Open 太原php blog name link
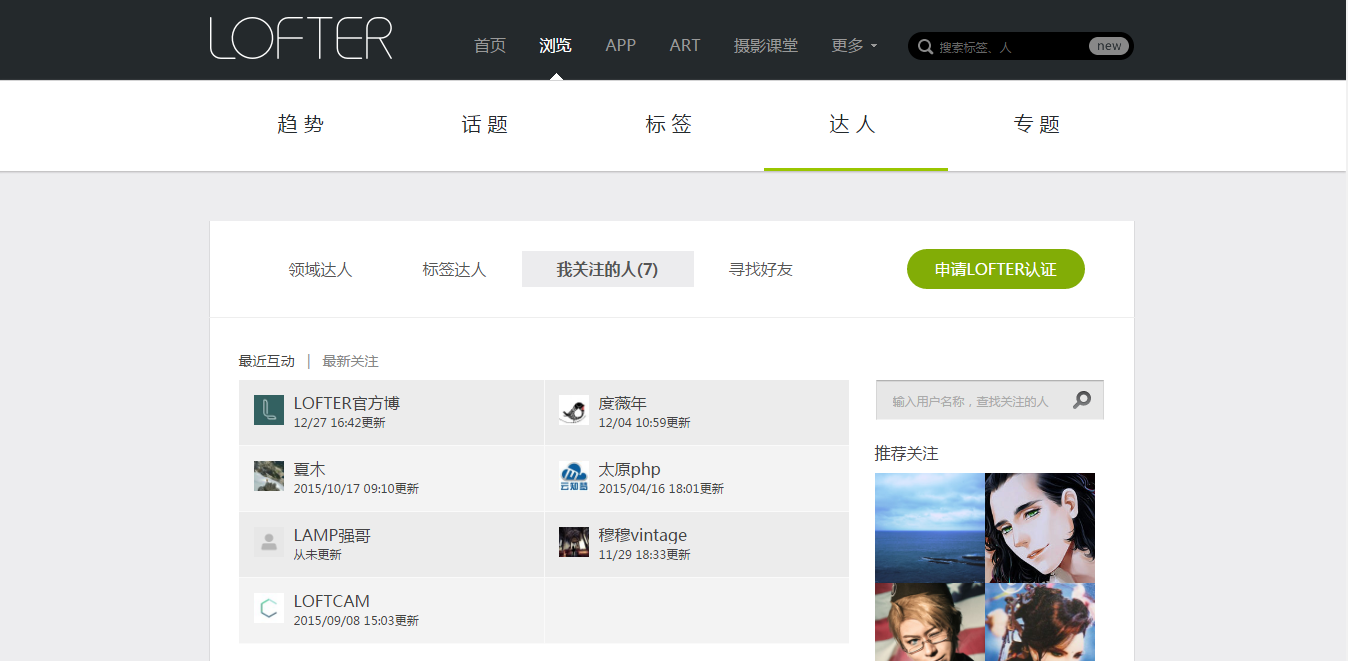This screenshot has width=1348, height=661. (630, 469)
